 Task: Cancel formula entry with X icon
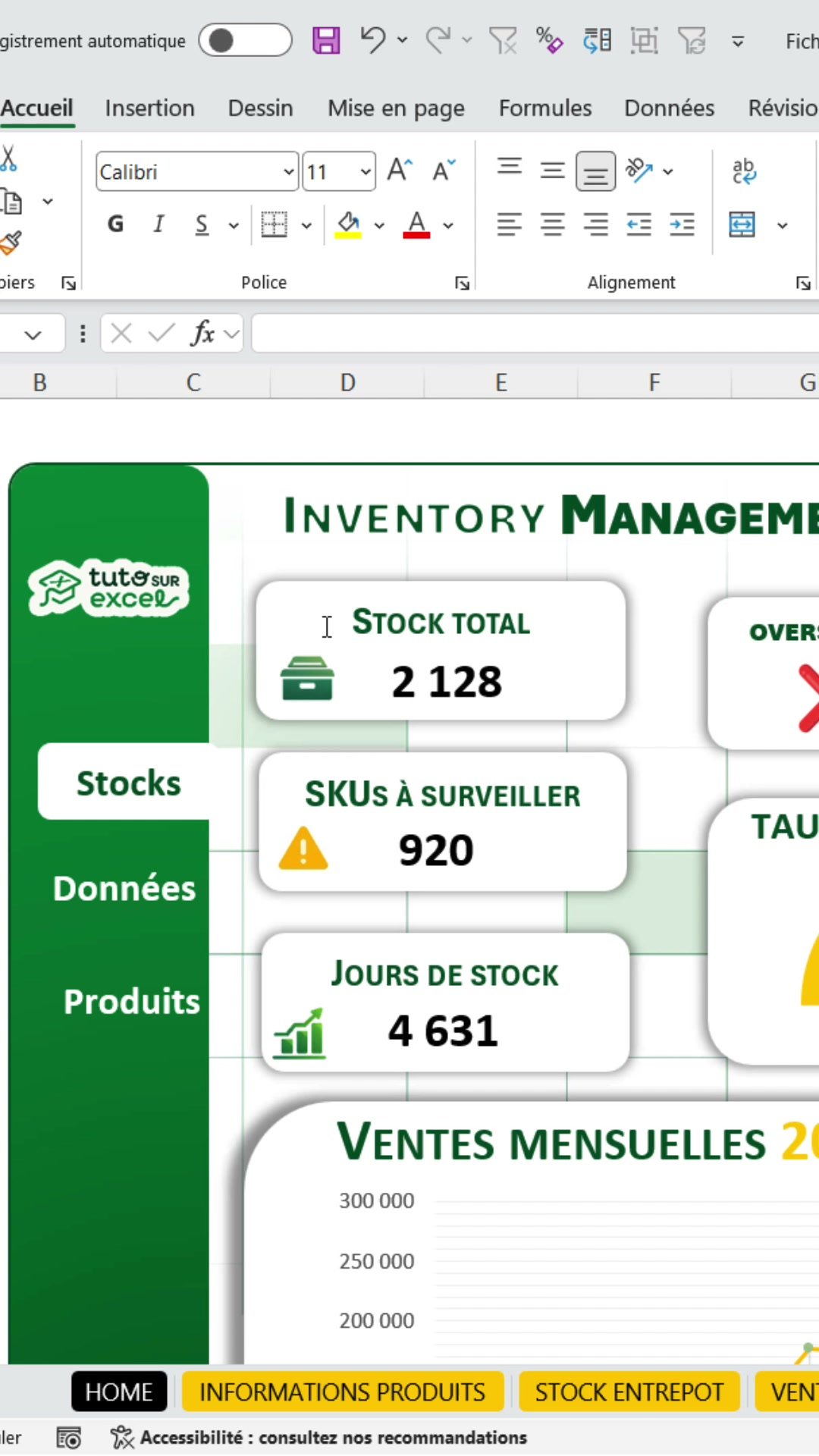click(121, 333)
